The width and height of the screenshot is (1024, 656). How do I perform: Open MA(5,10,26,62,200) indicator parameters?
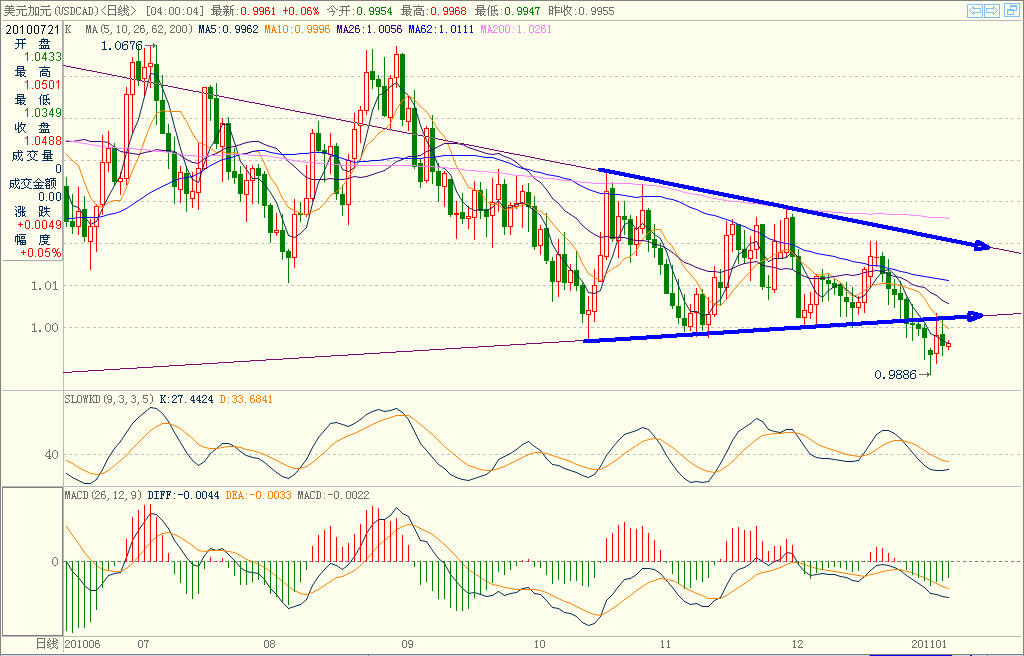139,29
